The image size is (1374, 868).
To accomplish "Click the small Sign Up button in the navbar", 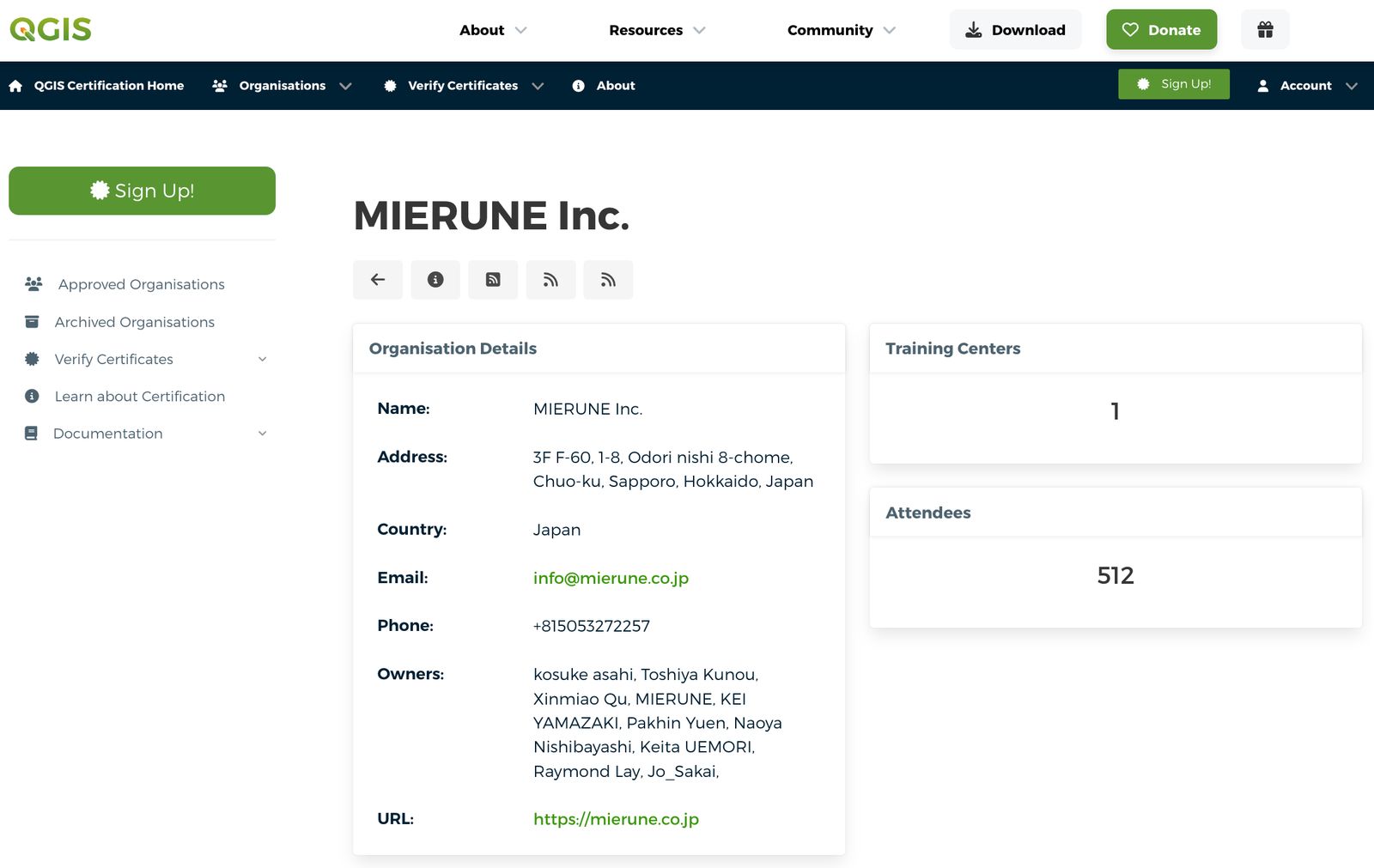I will click(x=1174, y=84).
